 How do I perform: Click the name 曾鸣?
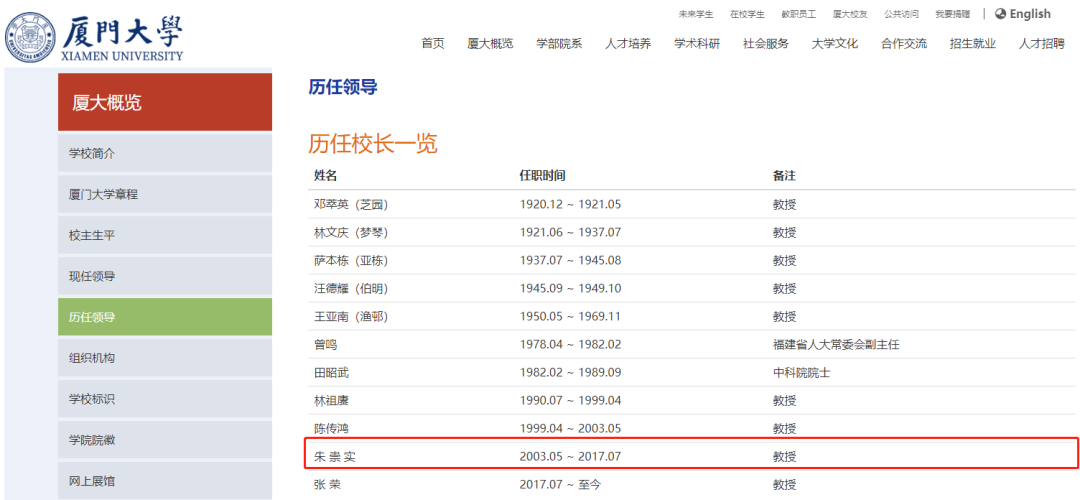pyautogui.click(x=325, y=344)
